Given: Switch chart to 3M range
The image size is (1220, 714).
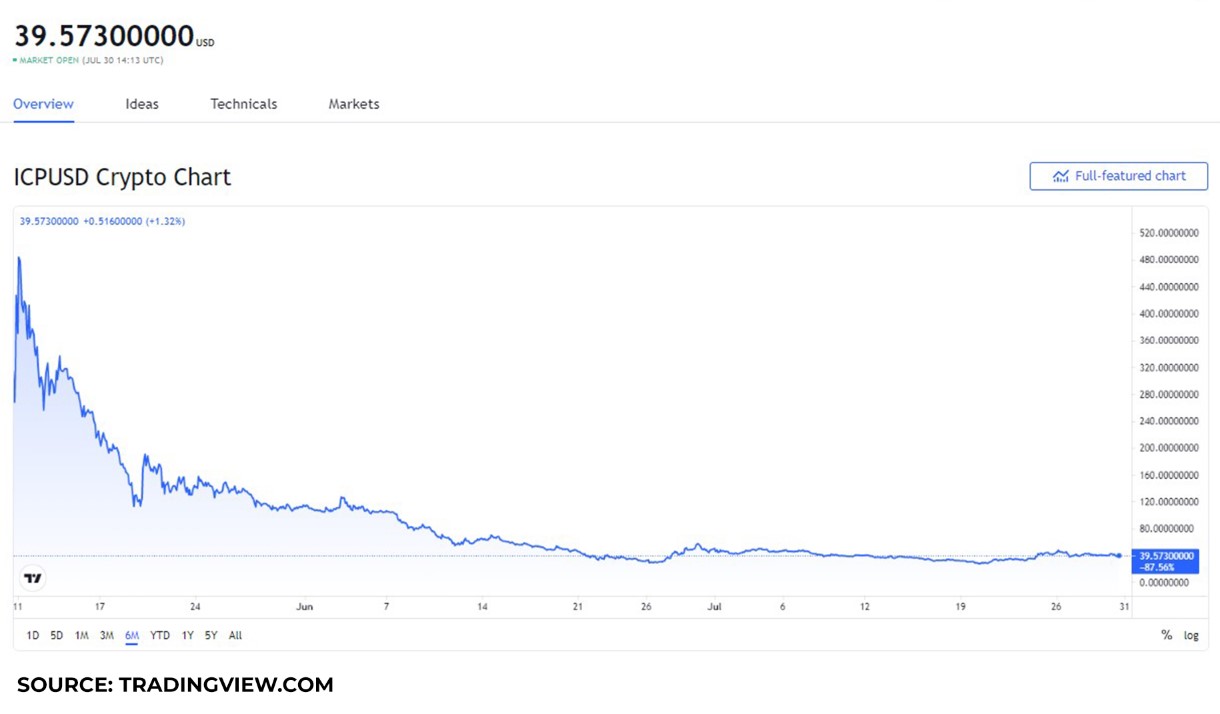Looking at the screenshot, I should (106, 635).
